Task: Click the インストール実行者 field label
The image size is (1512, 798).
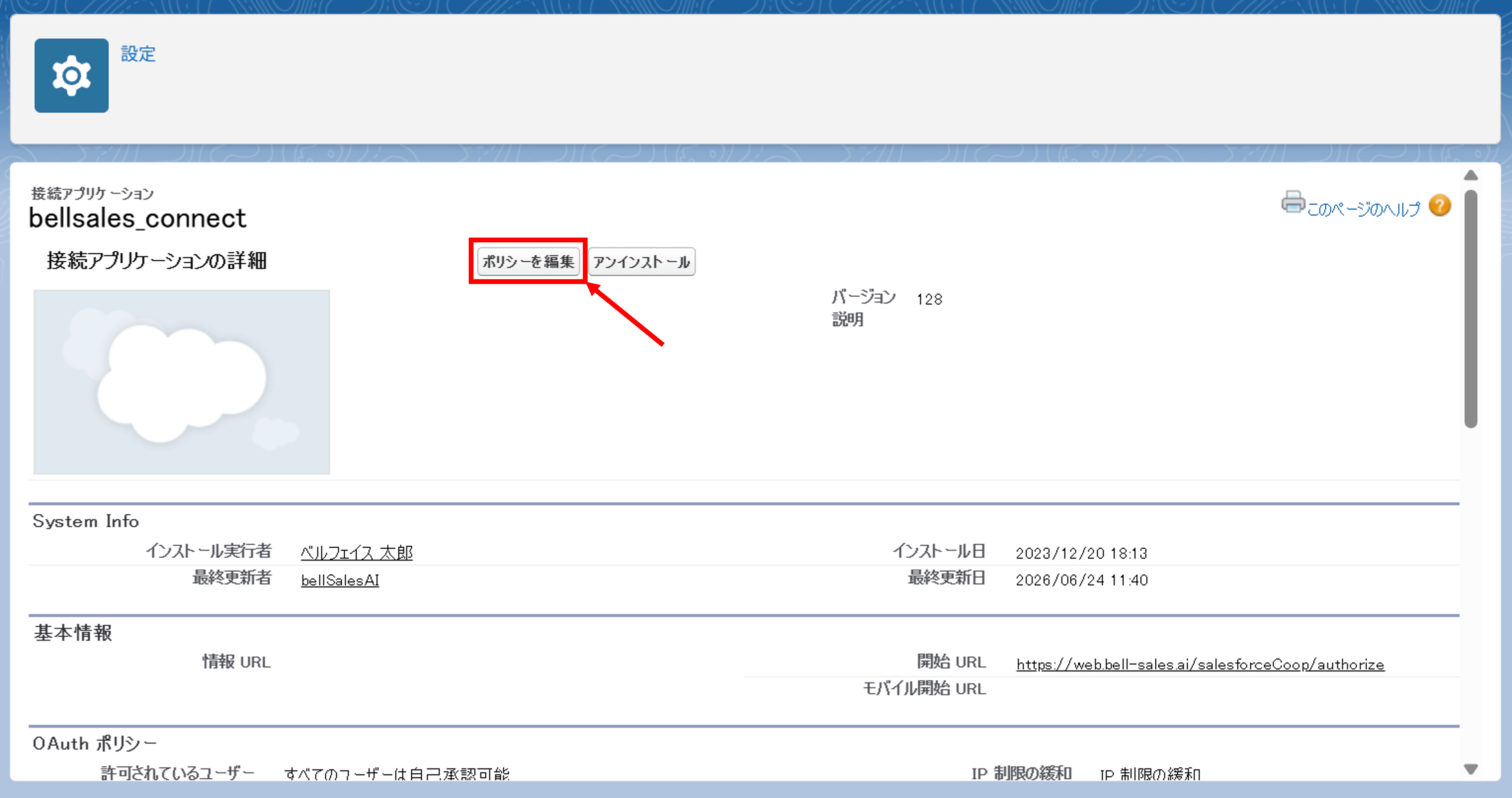Action: click(208, 551)
